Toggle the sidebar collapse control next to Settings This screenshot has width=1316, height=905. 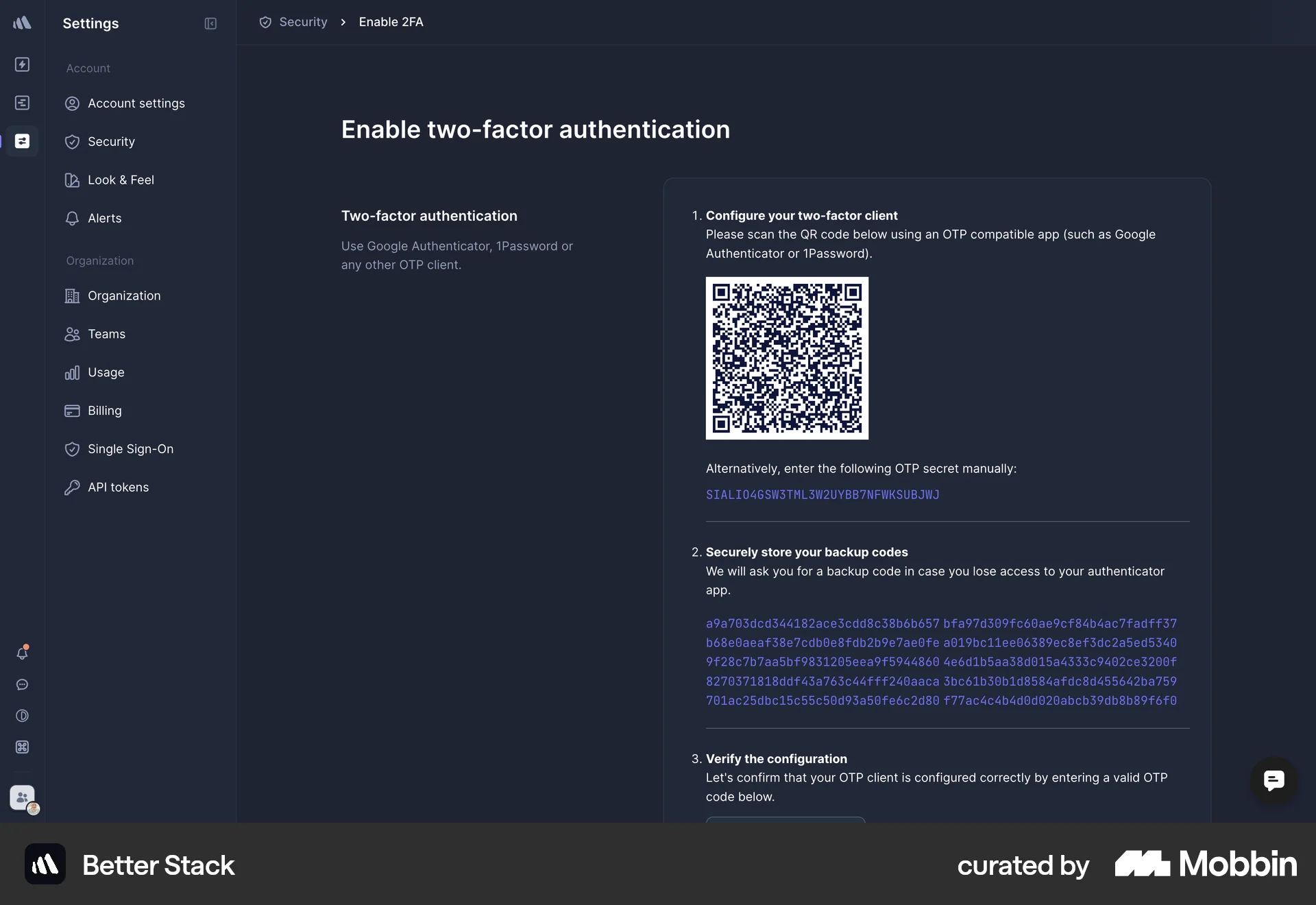pos(210,23)
